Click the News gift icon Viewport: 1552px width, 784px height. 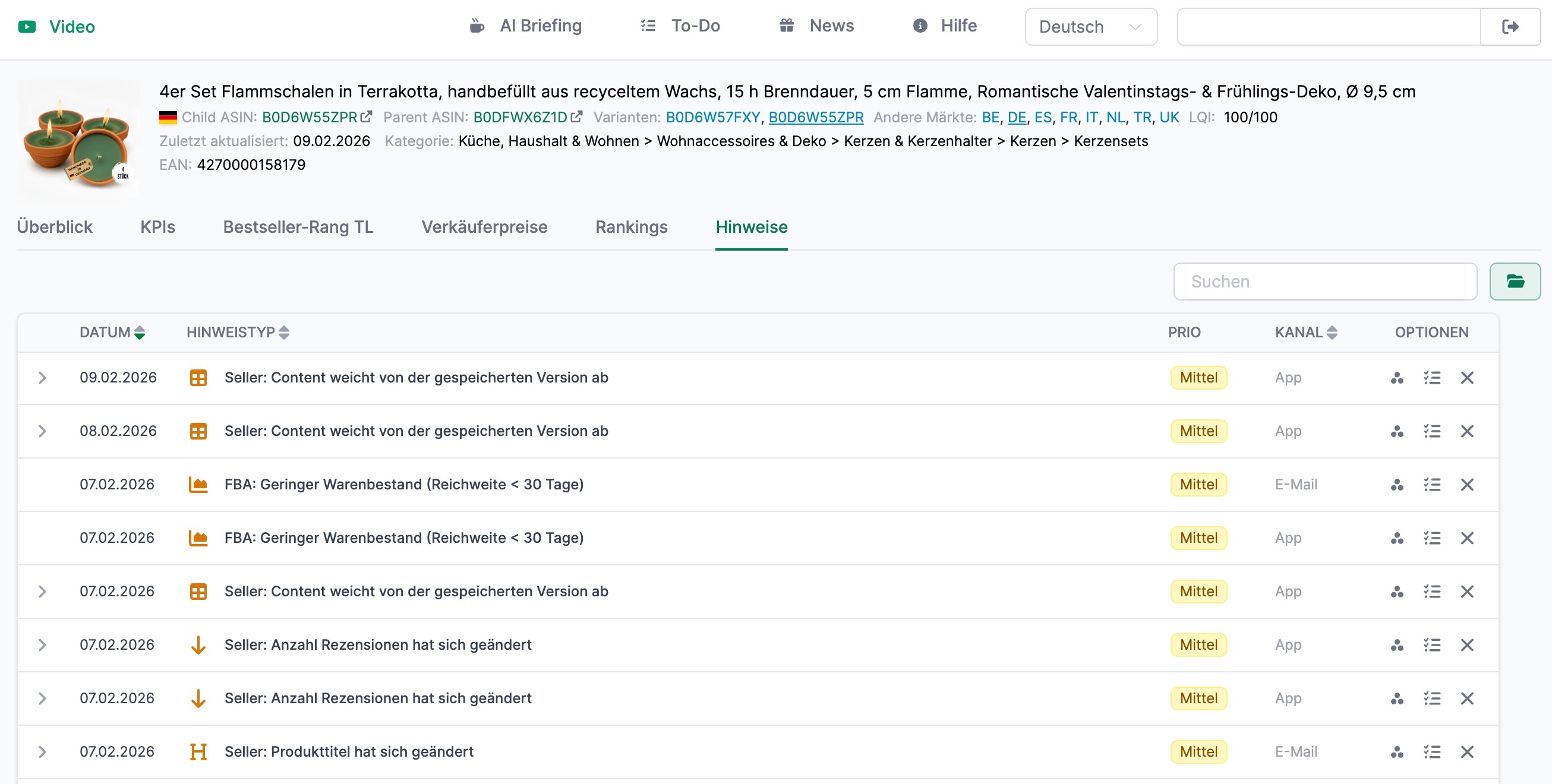tap(787, 26)
